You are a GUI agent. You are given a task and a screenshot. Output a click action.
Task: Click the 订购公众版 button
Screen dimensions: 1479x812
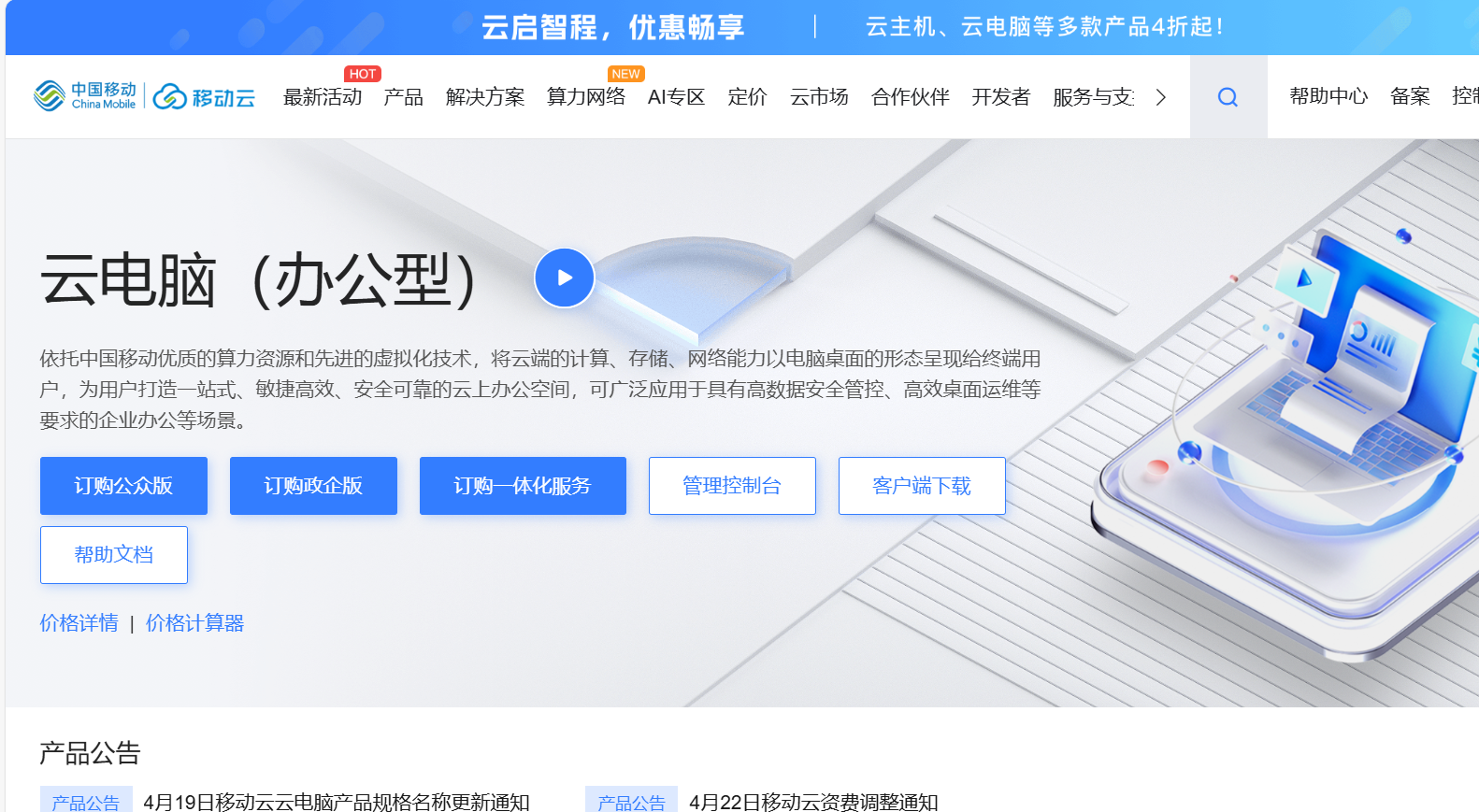pyautogui.click(x=123, y=486)
